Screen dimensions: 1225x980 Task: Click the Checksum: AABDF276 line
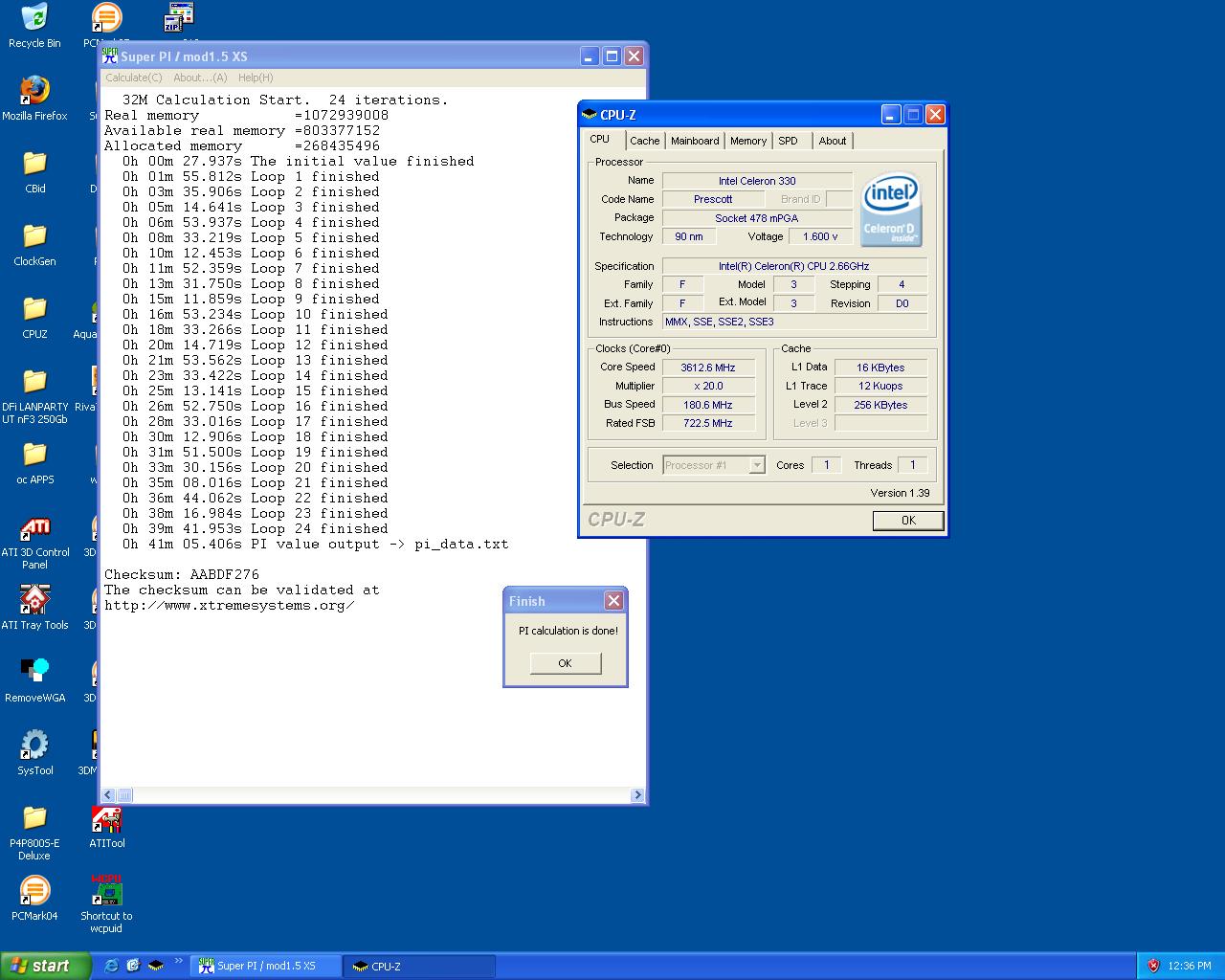(182, 575)
